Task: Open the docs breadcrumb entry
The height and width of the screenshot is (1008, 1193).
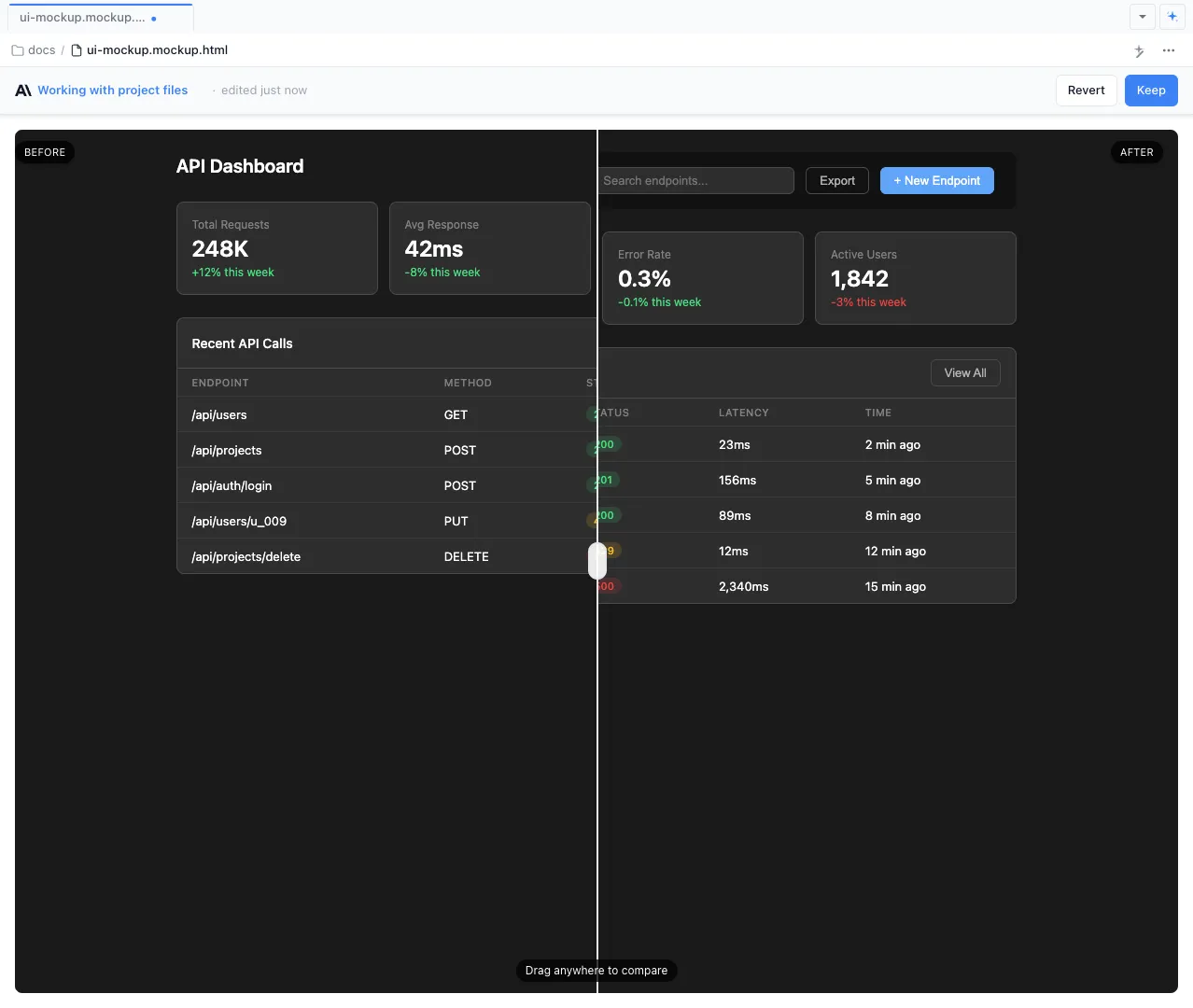Action: pos(41,49)
